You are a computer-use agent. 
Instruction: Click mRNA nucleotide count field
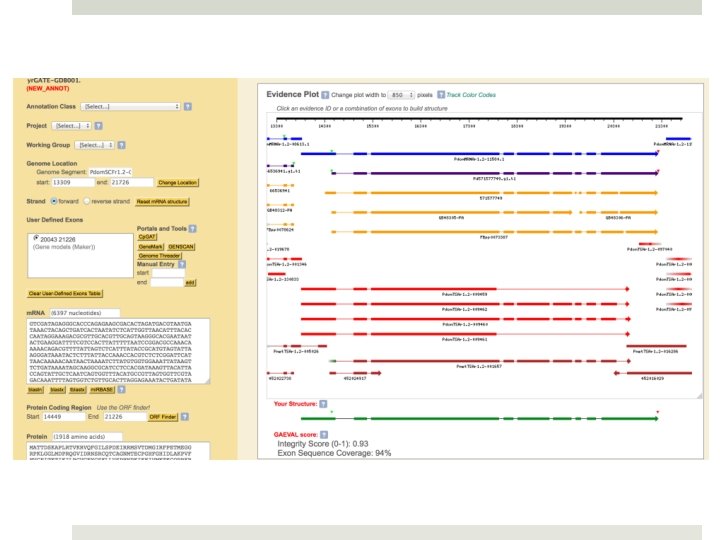(x=85, y=313)
